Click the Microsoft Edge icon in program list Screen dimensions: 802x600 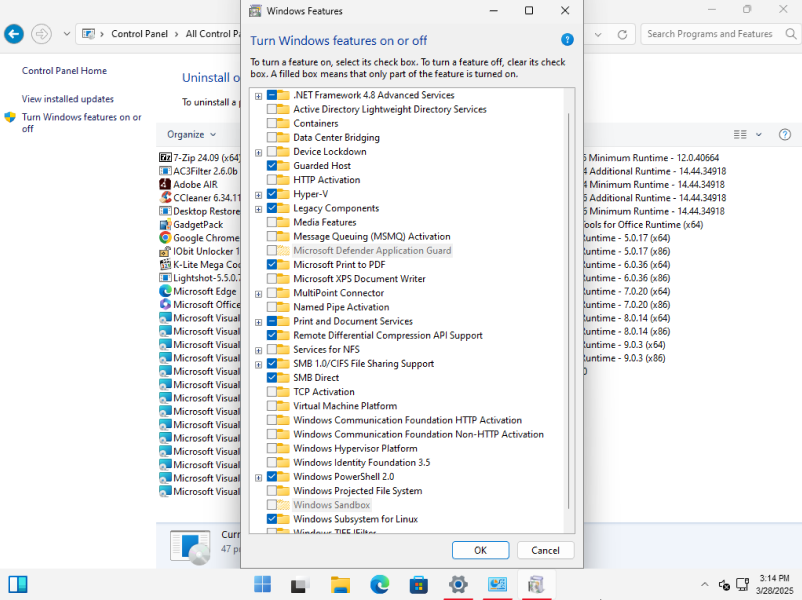(x=165, y=291)
